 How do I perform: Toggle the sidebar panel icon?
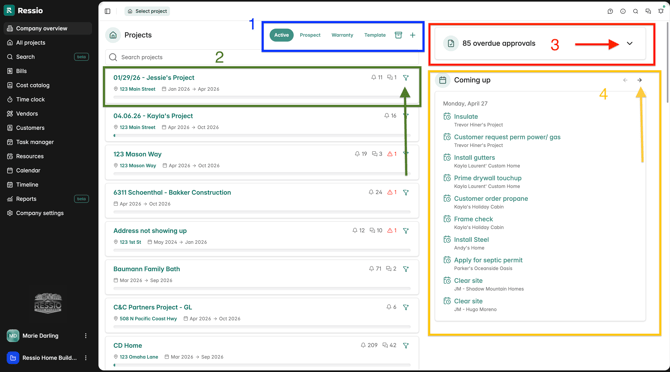[108, 11]
